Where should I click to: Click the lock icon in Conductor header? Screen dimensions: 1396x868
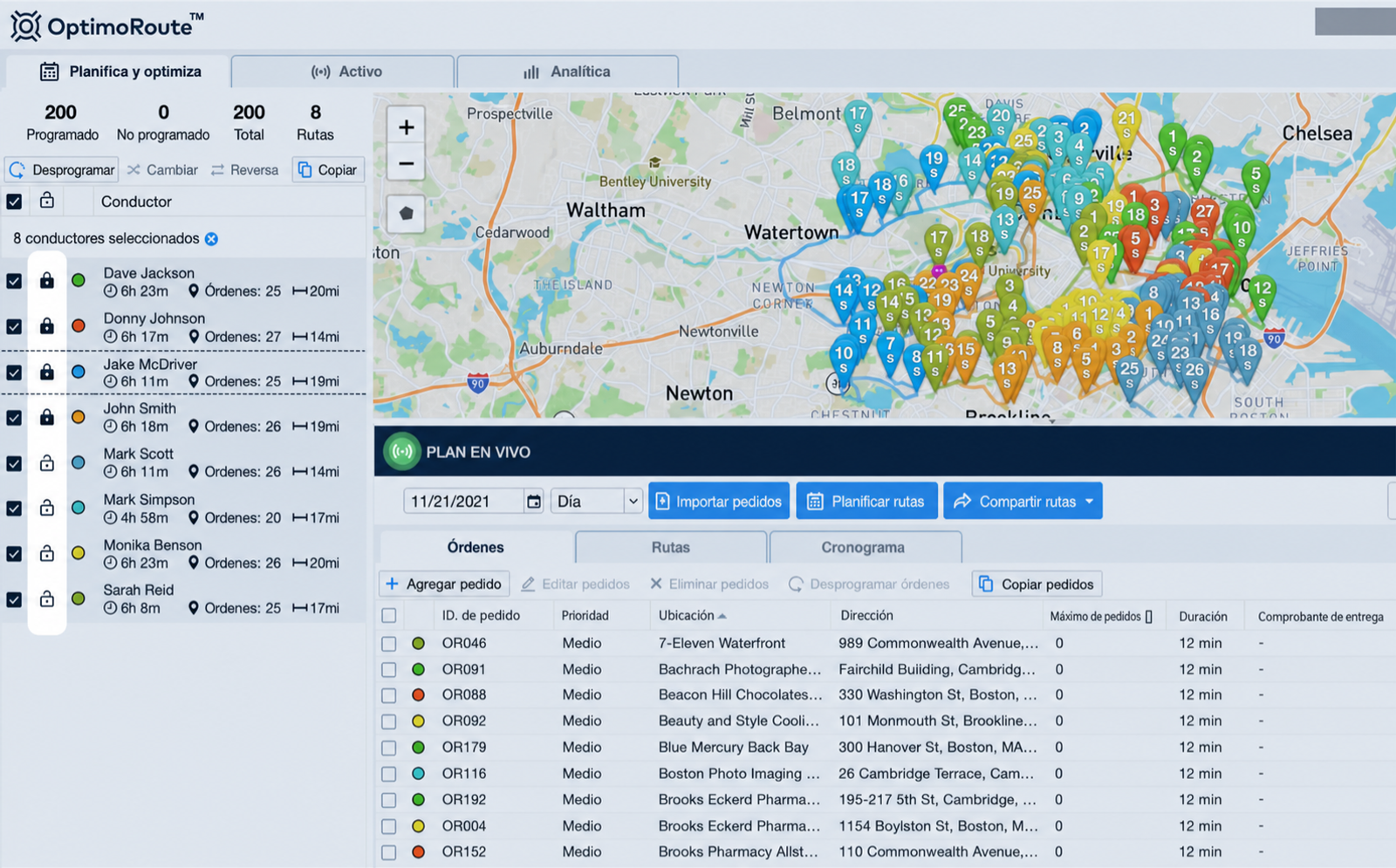47,201
